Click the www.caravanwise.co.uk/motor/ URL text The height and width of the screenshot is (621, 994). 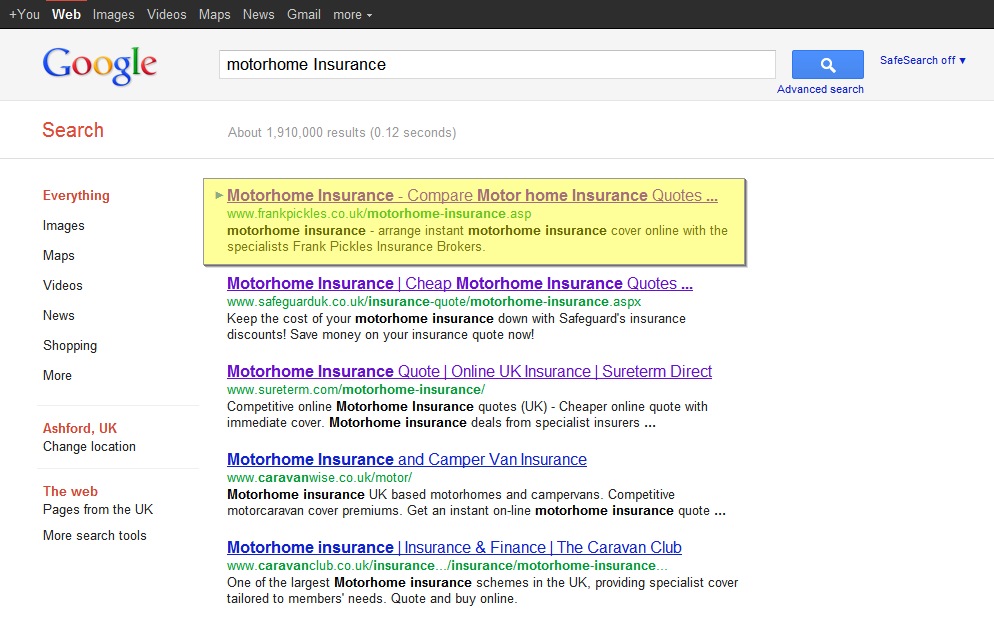click(320, 477)
